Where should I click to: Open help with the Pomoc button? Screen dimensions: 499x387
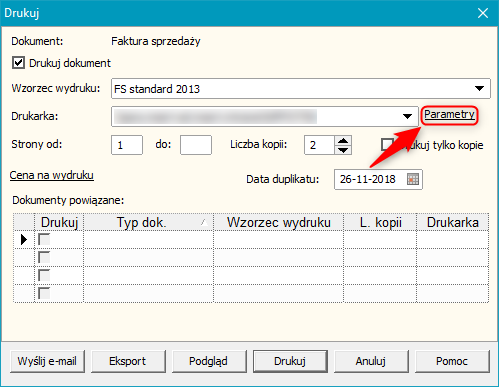pos(452,361)
